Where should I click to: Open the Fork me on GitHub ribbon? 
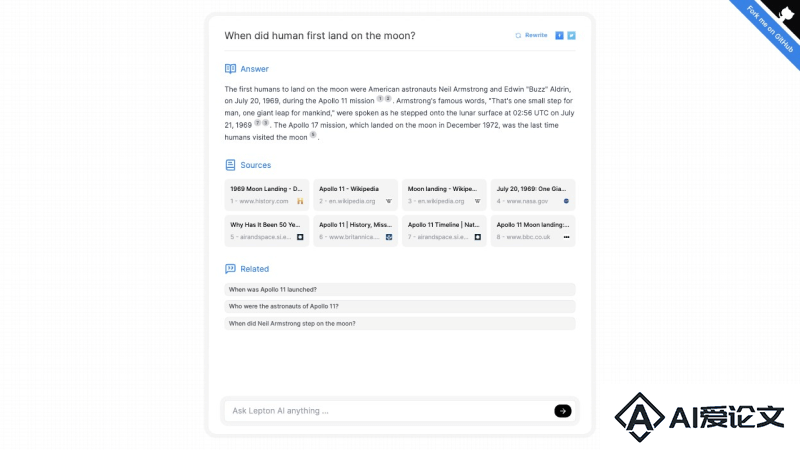coord(770,29)
